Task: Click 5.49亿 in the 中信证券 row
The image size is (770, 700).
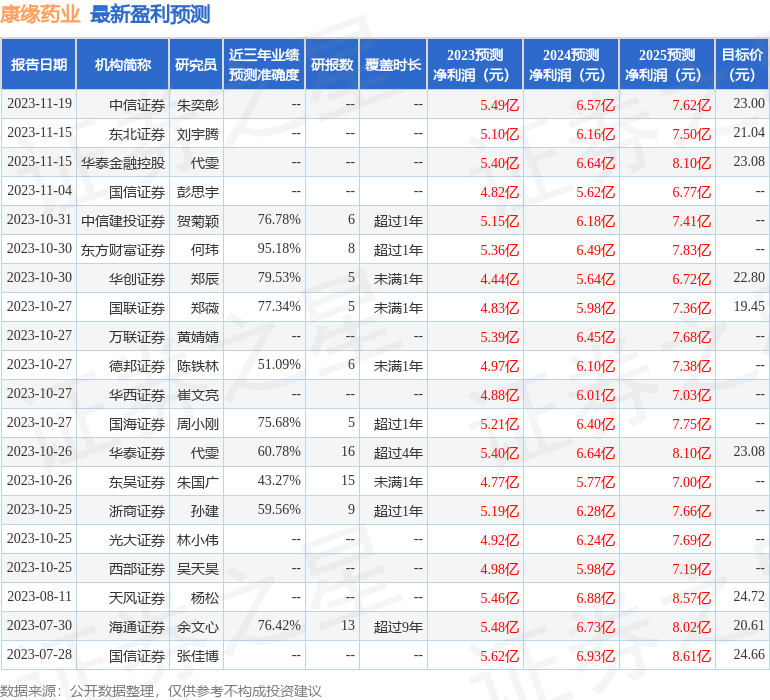Action: coord(499,105)
